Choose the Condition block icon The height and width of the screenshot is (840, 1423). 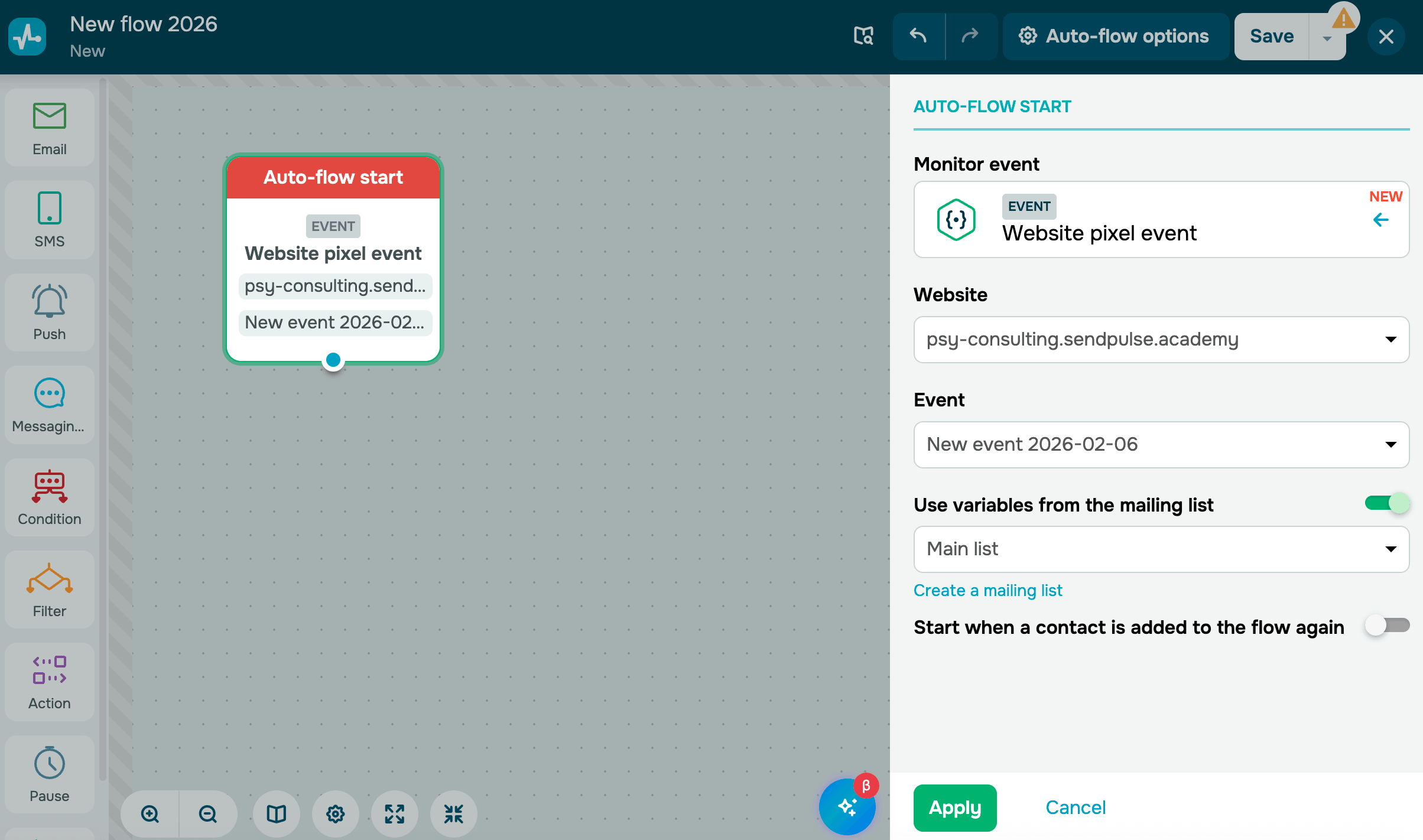[50, 497]
